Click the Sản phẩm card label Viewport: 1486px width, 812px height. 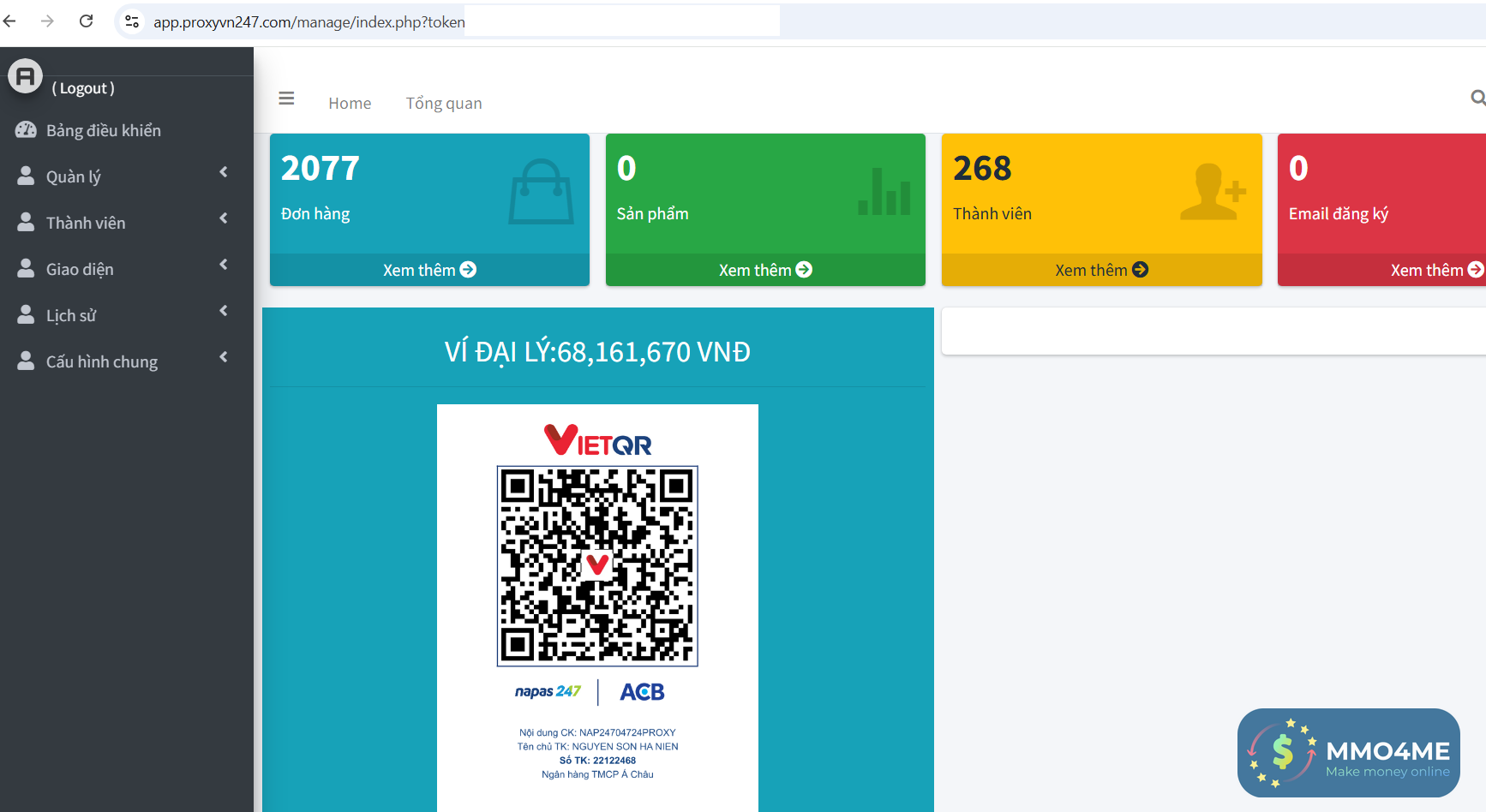[x=653, y=213]
